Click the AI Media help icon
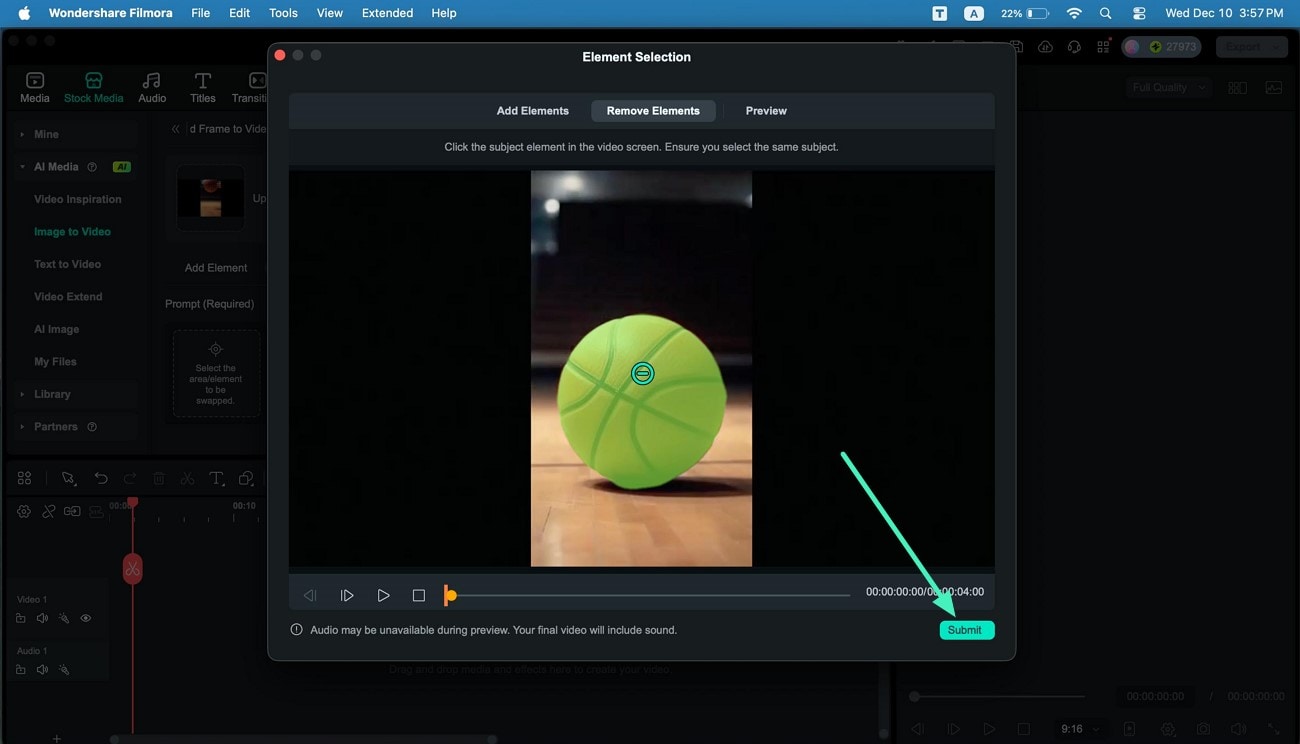Viewport: 1300px width, 744px height. click(92, 167)
